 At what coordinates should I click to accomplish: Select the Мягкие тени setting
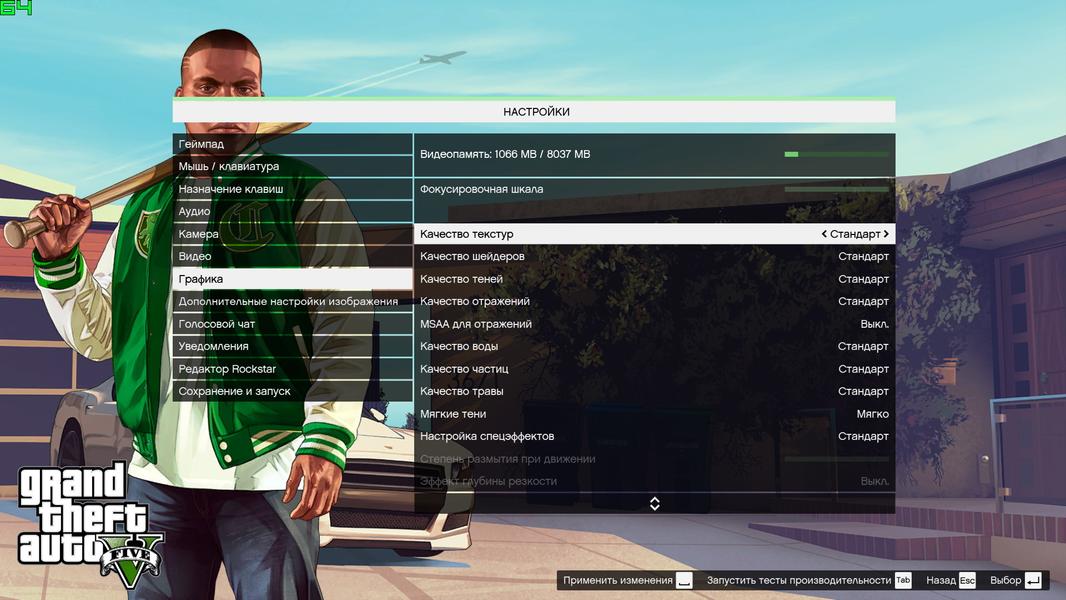[x=654, y=414]
